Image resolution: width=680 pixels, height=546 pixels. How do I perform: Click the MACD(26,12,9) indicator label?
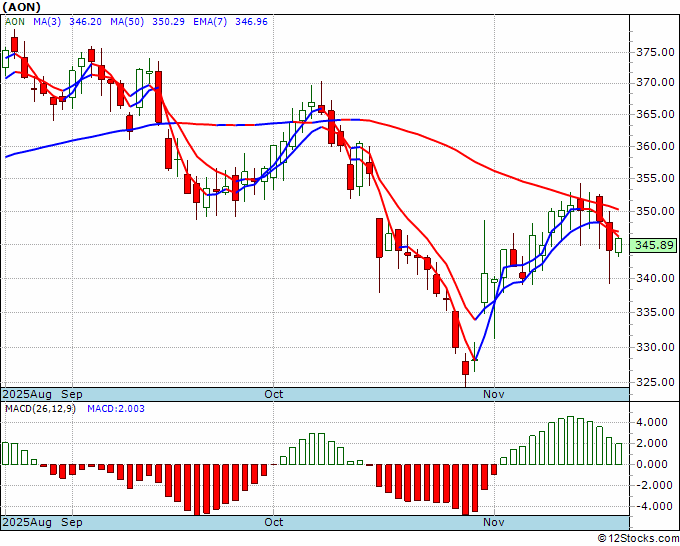click(40, 409)
